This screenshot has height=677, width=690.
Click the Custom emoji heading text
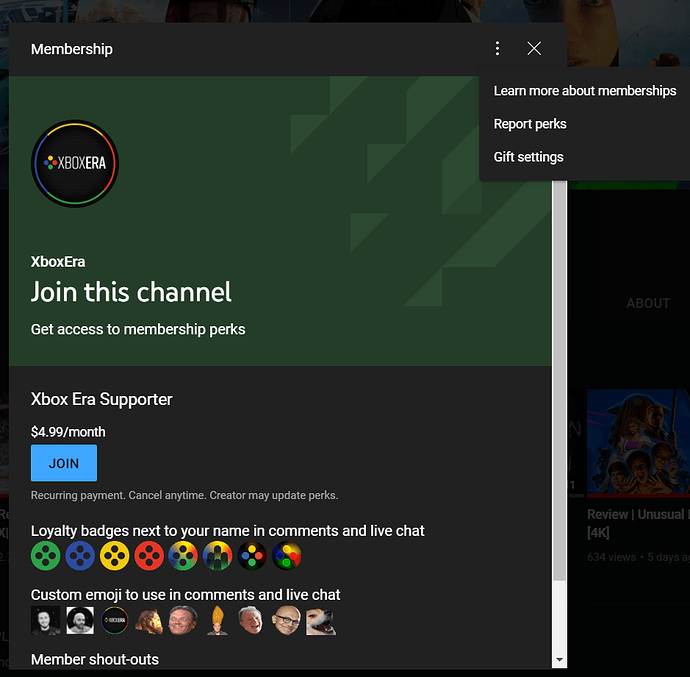point(185,595)
